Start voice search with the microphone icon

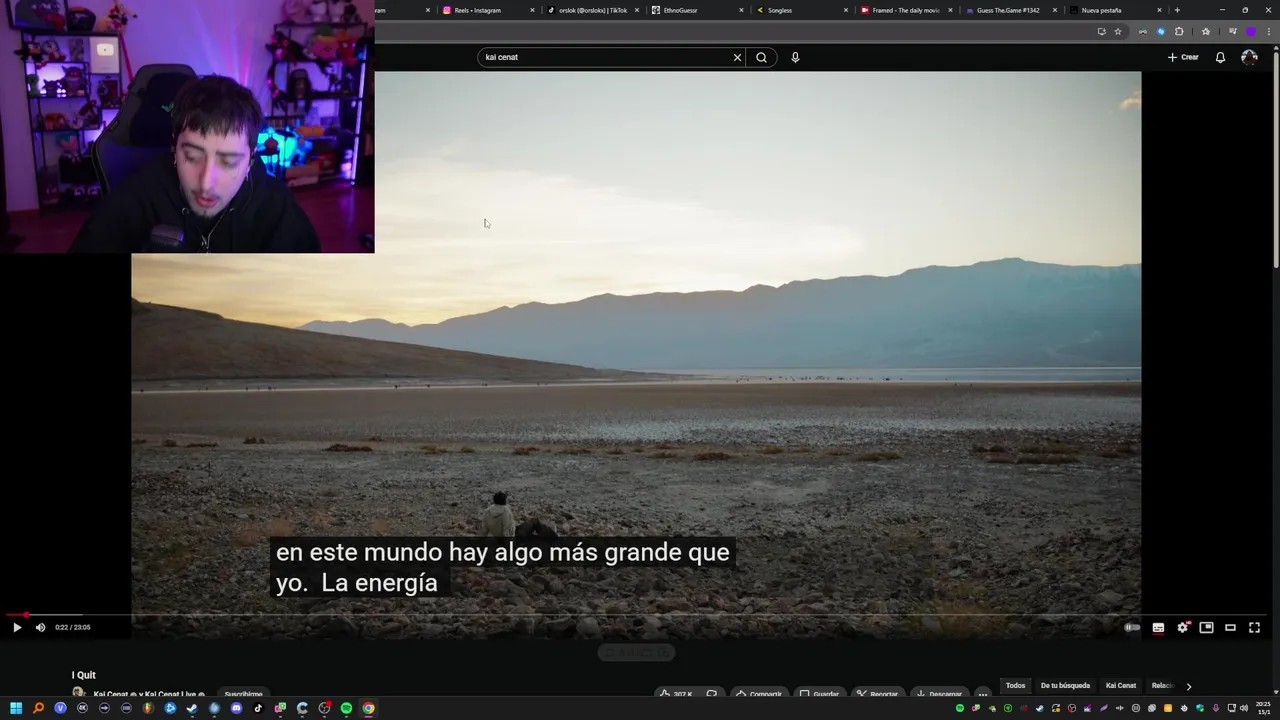795,57
